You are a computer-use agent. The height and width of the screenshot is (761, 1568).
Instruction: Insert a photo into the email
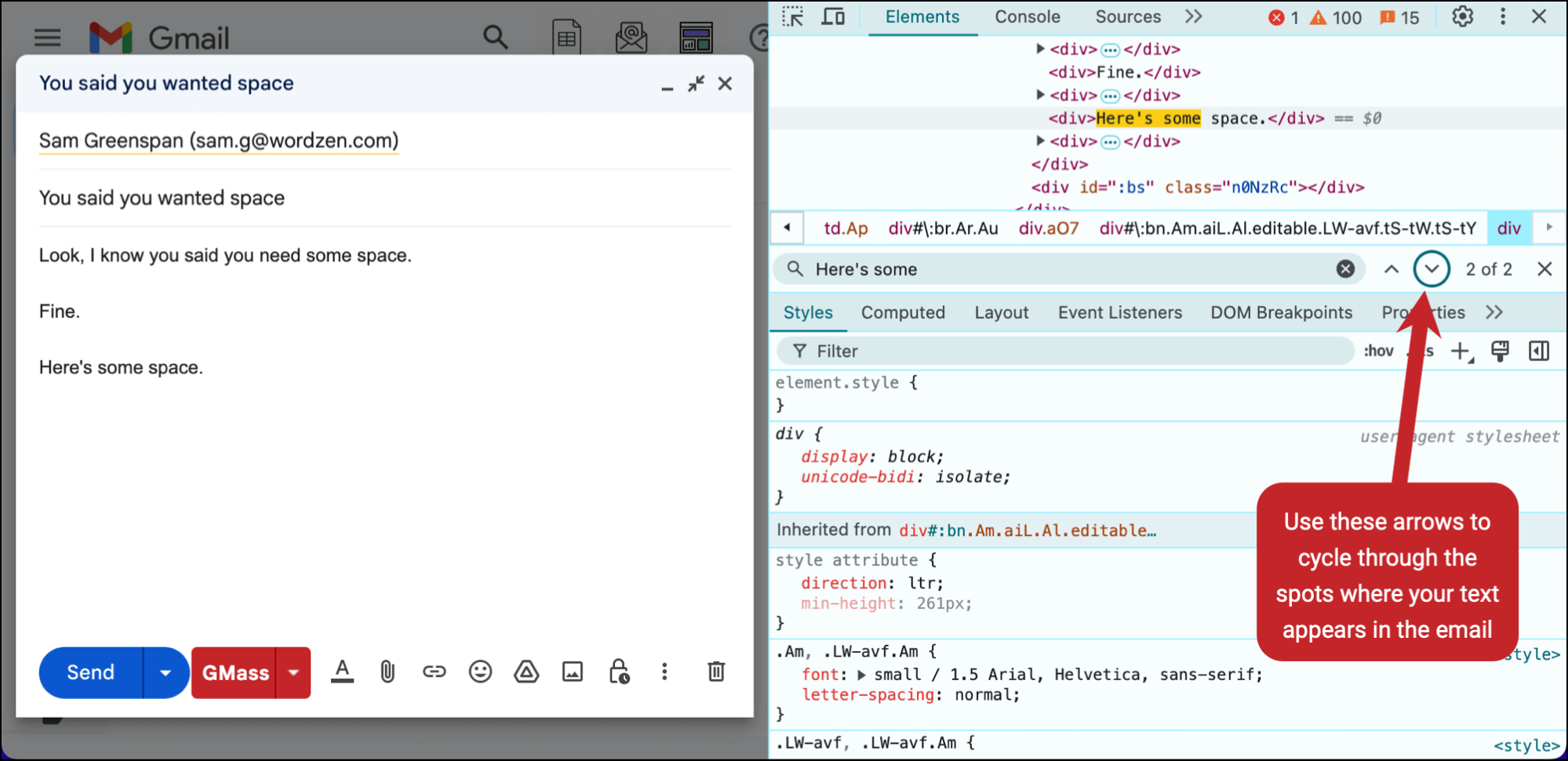[x=573, y=672]
